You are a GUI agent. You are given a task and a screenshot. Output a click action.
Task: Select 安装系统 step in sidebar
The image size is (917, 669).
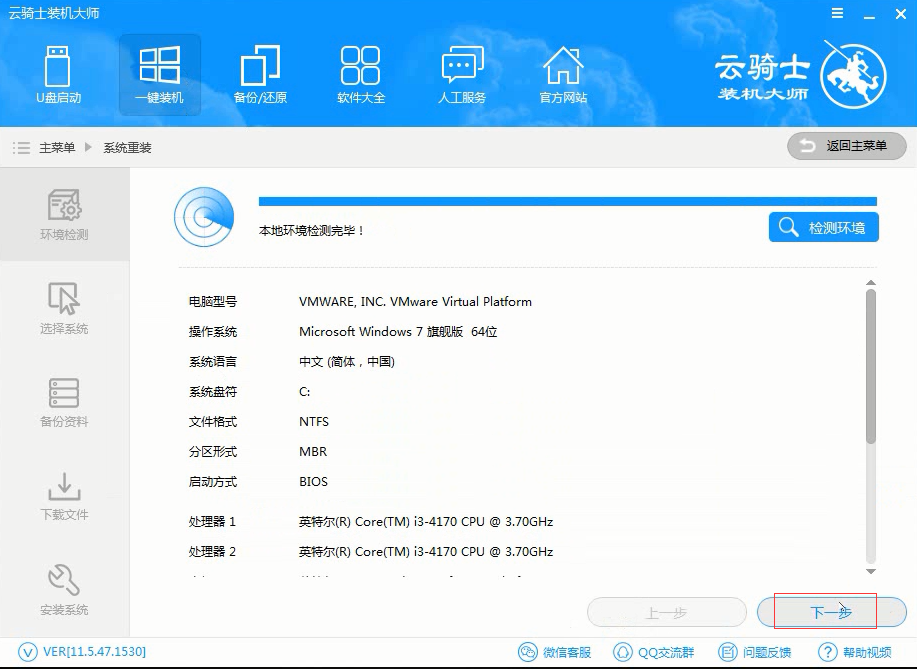[64, 589]
